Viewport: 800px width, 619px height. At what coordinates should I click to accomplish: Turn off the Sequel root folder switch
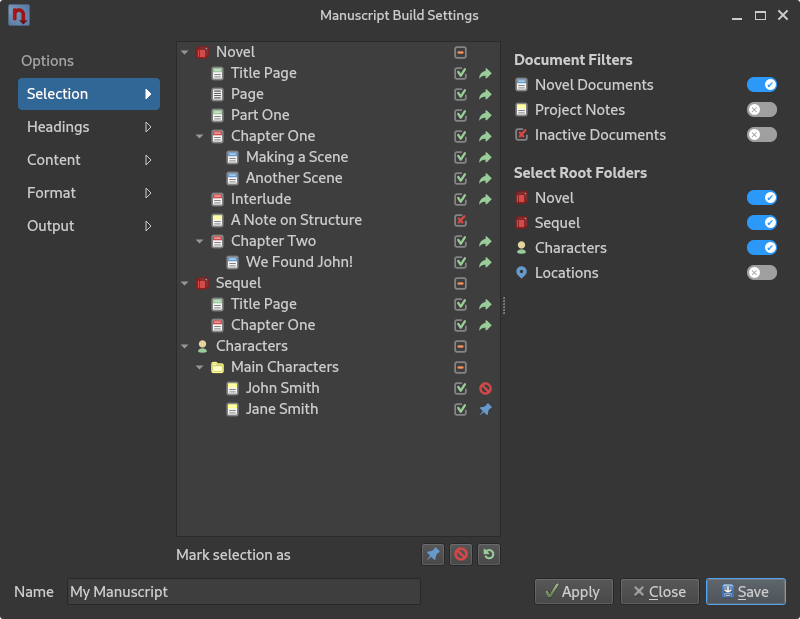click(x=762, y=222)
